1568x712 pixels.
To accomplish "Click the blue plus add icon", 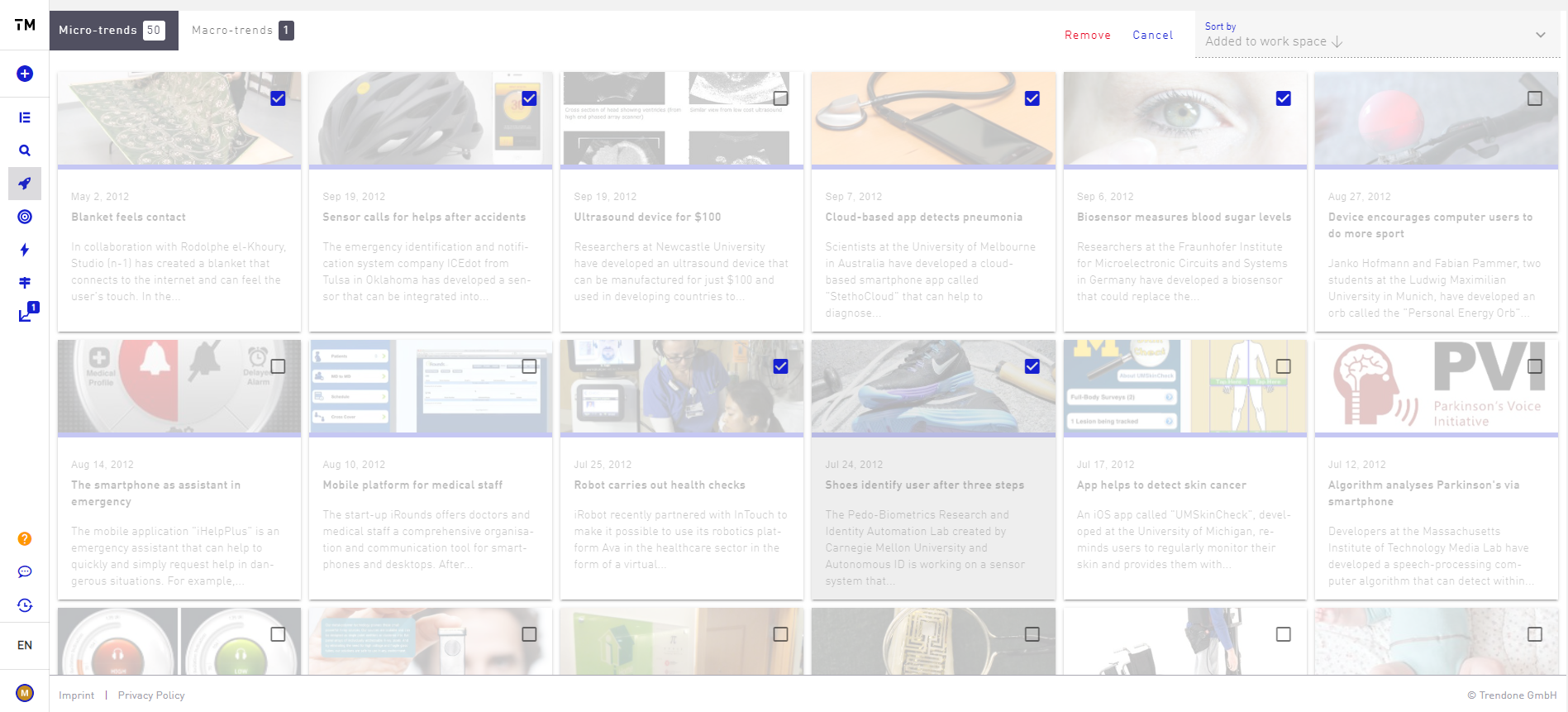I will tap(25, 74).
